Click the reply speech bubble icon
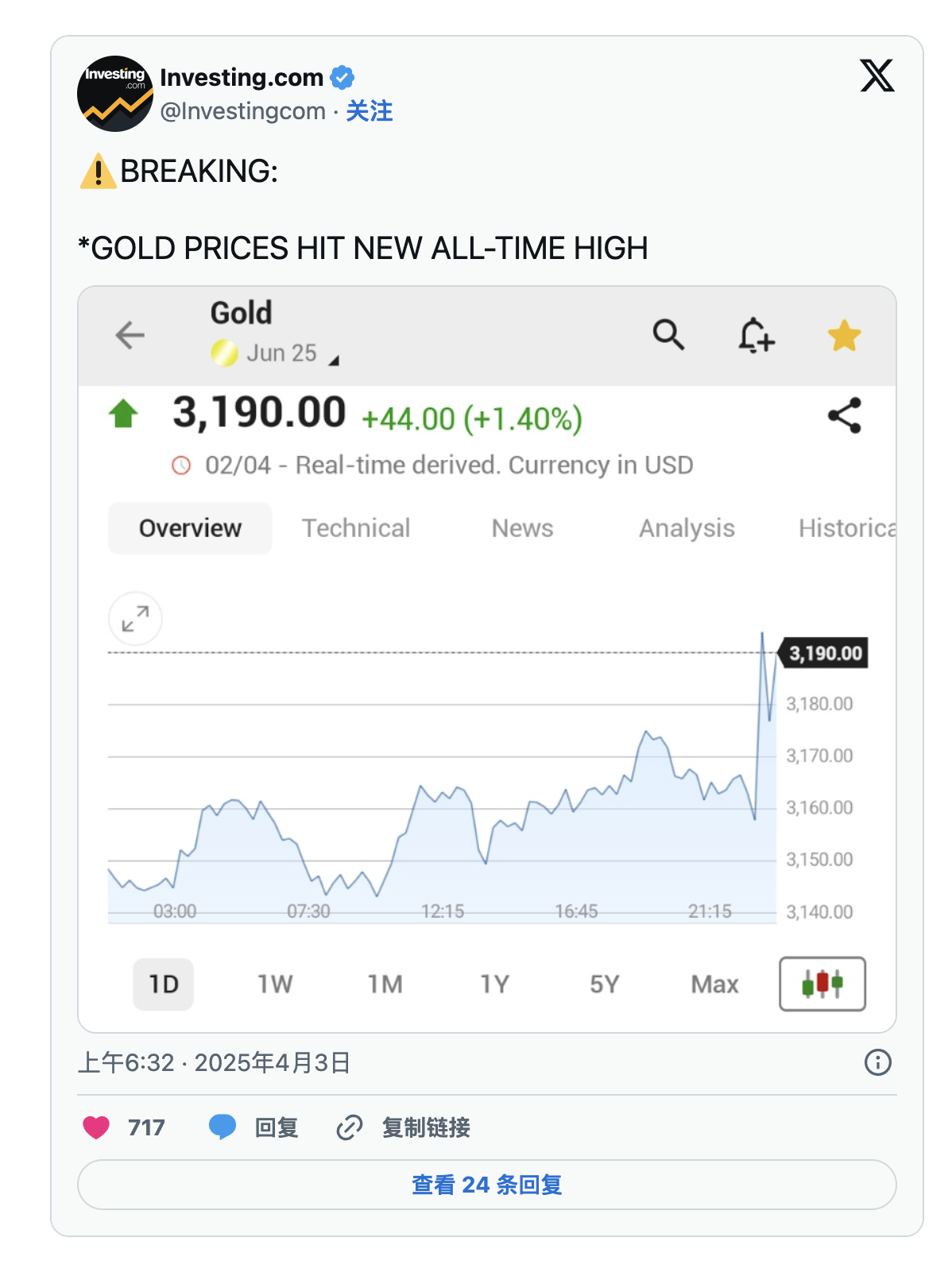The image size is (952, 1276). coord(223,1127)
